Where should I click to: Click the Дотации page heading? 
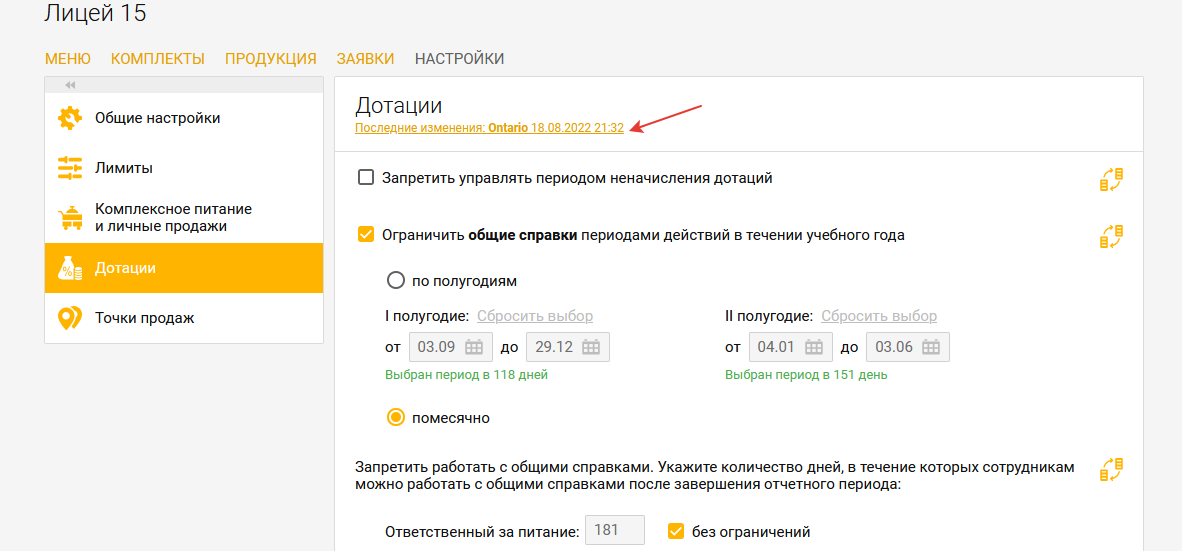[399, 105]
